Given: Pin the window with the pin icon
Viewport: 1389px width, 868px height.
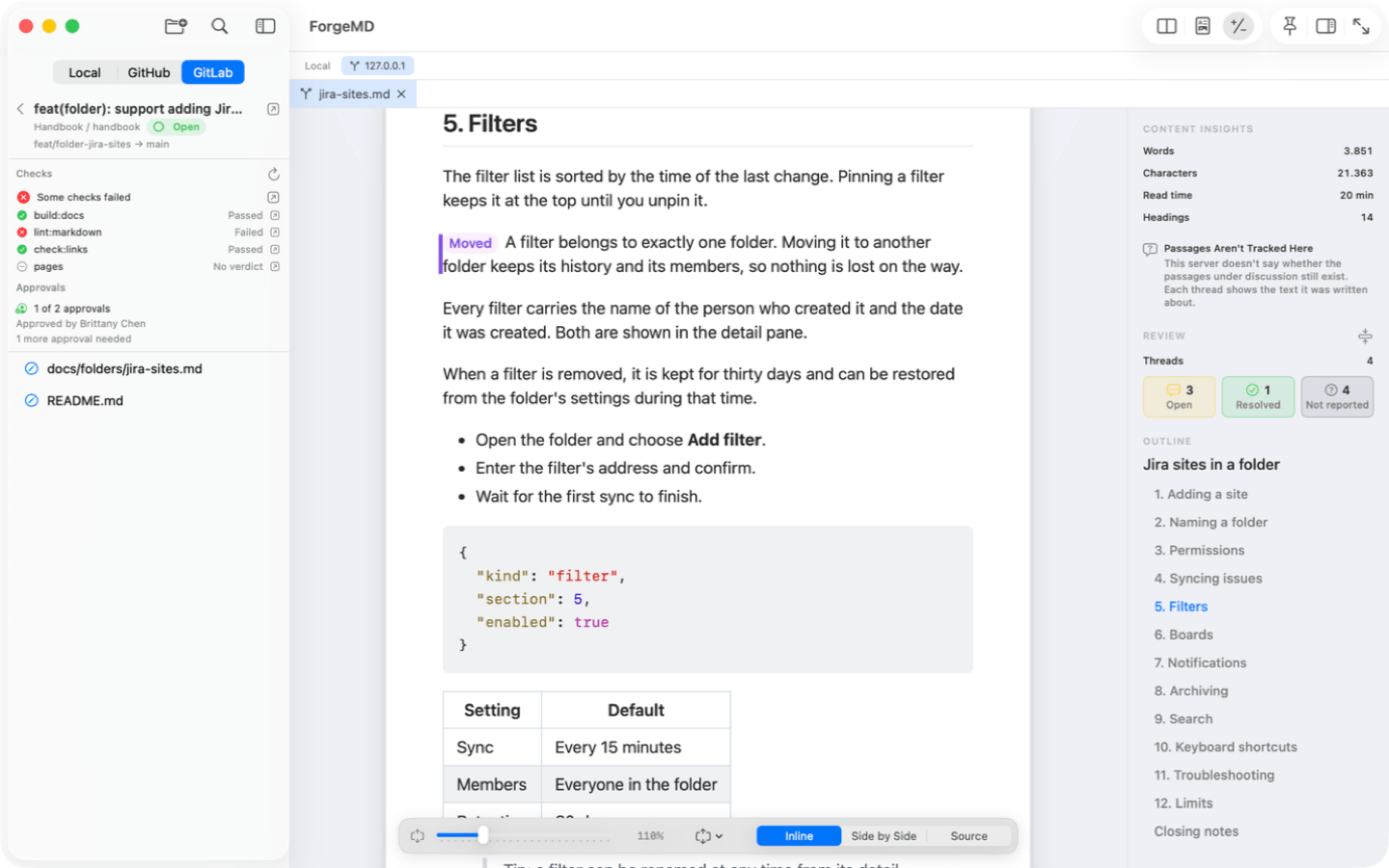Looking at the screenshot, I should pos(1290,26).
